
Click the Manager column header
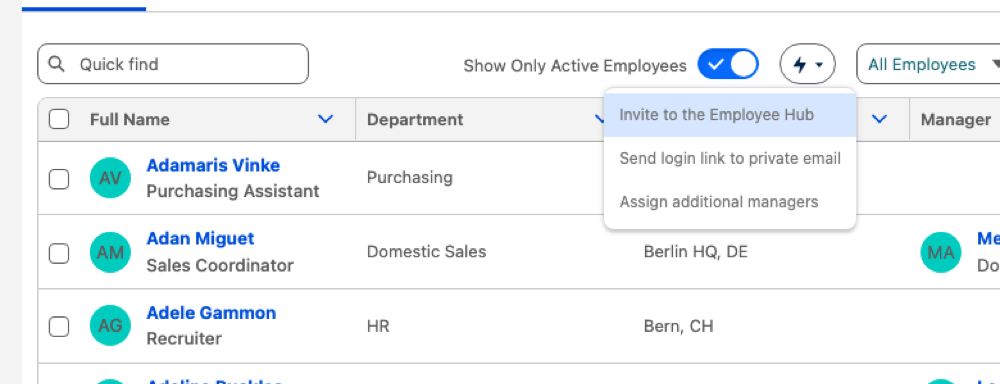click(x=955, y=119)
